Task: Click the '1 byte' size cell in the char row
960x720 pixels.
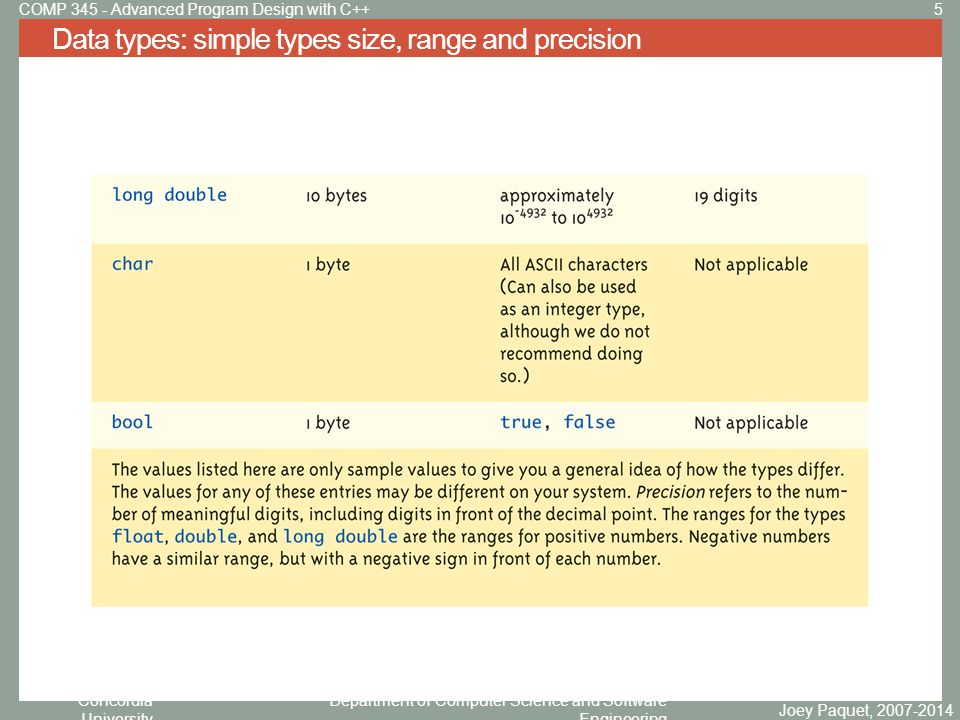Action: [x=328, y=265]
